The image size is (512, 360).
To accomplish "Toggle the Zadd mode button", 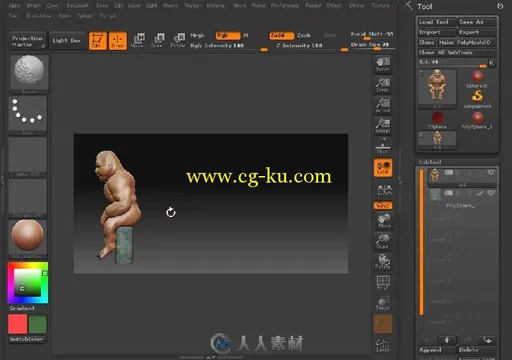I will 282,35.
